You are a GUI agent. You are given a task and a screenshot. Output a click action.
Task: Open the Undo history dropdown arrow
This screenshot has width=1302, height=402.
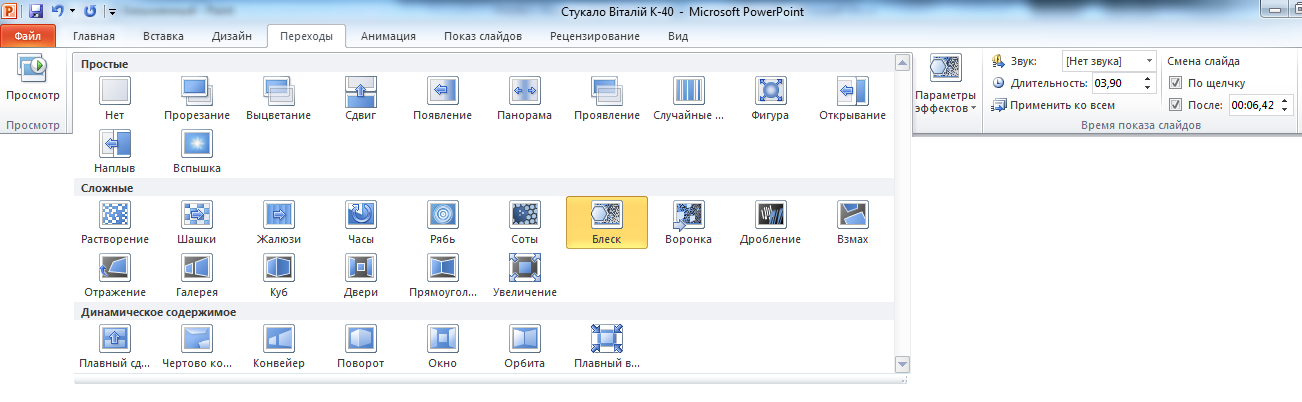click(72, 12)
